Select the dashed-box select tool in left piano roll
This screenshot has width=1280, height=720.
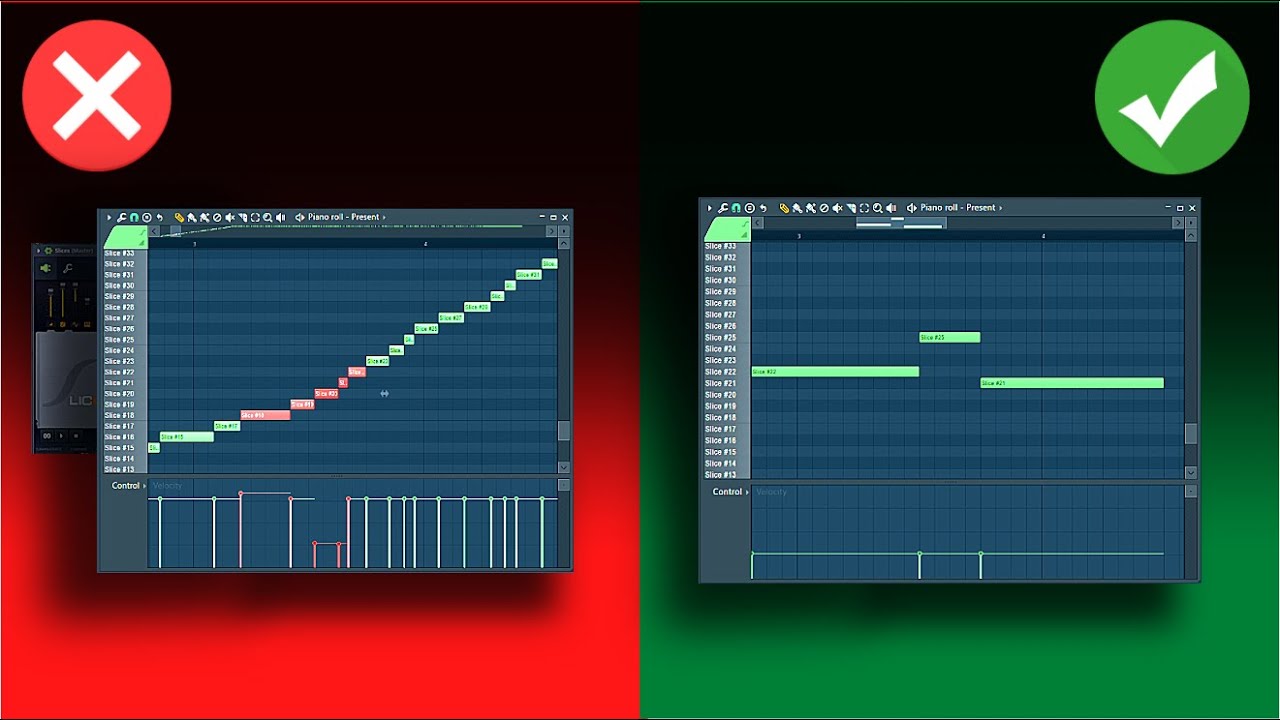point(255,217)
